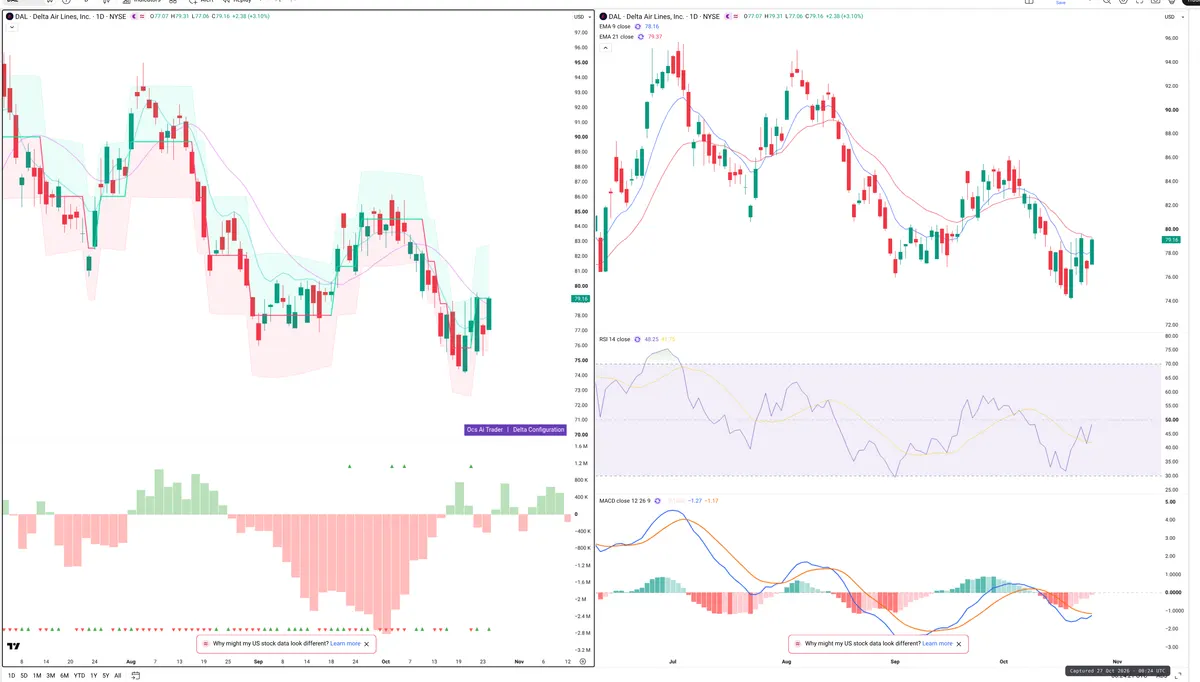The height and width of the screenshot is (682, 1200).
Task: Click the DAL logo icon in right chart
Action: [x=603, y=17]
